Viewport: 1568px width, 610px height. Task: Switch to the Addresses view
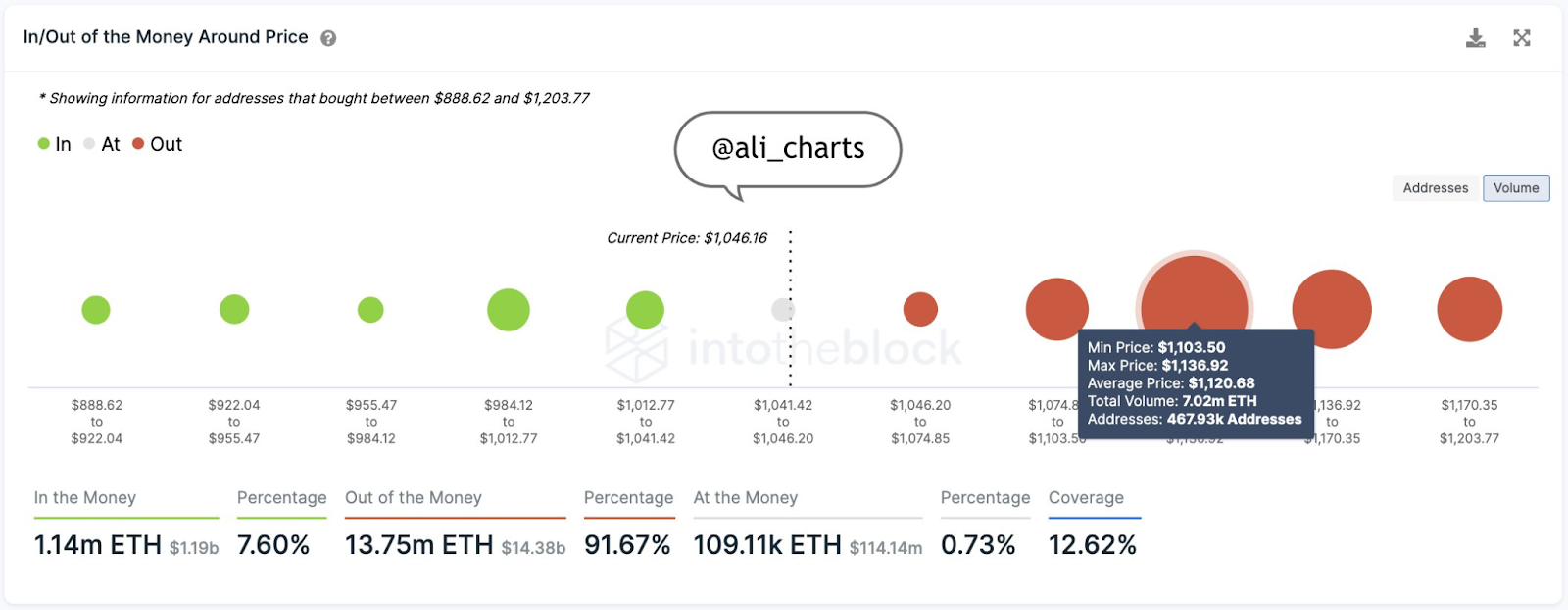(1435, 188)
